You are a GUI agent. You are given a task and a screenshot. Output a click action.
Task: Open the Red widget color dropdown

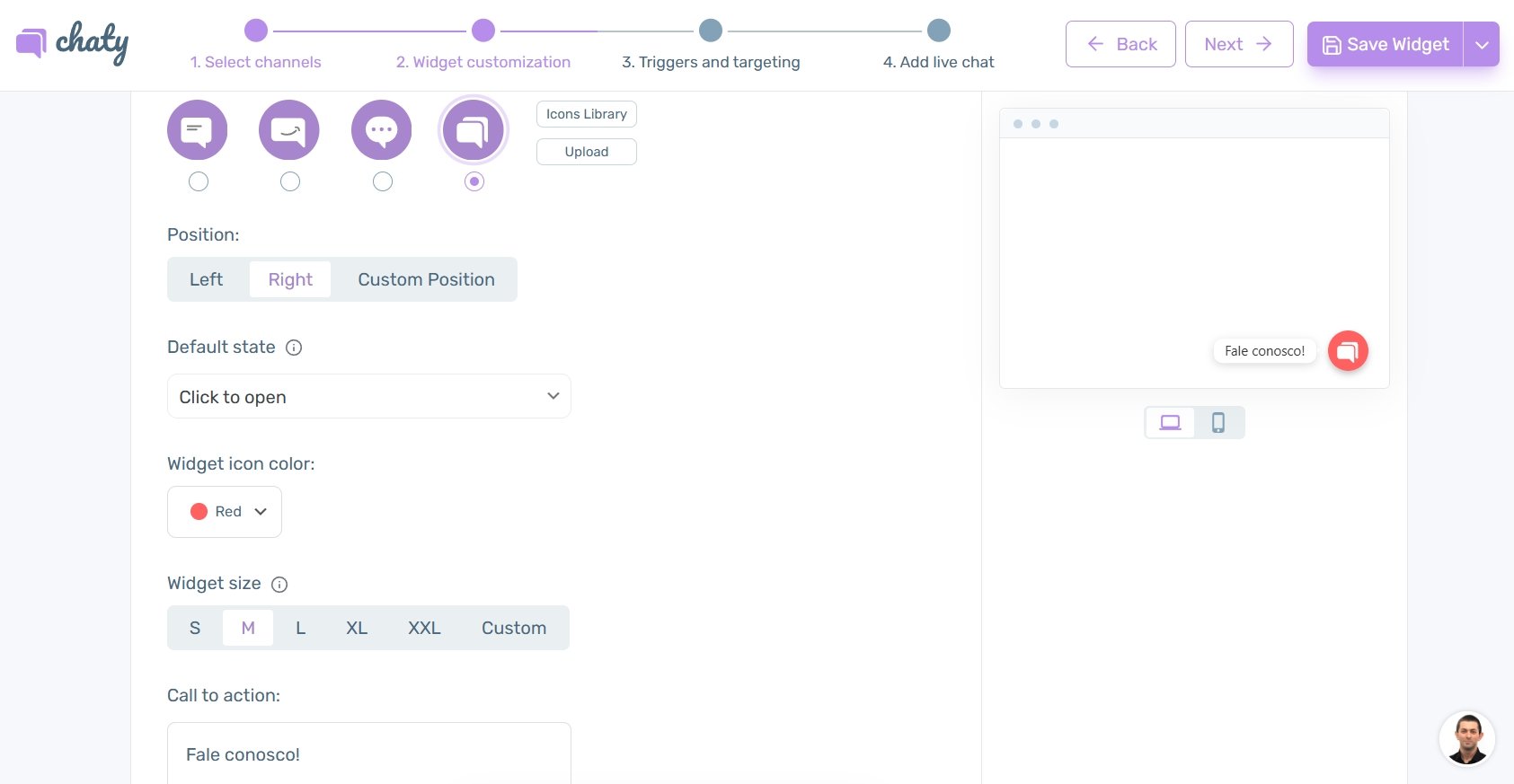pyautogui.click(x=225, y=512)
